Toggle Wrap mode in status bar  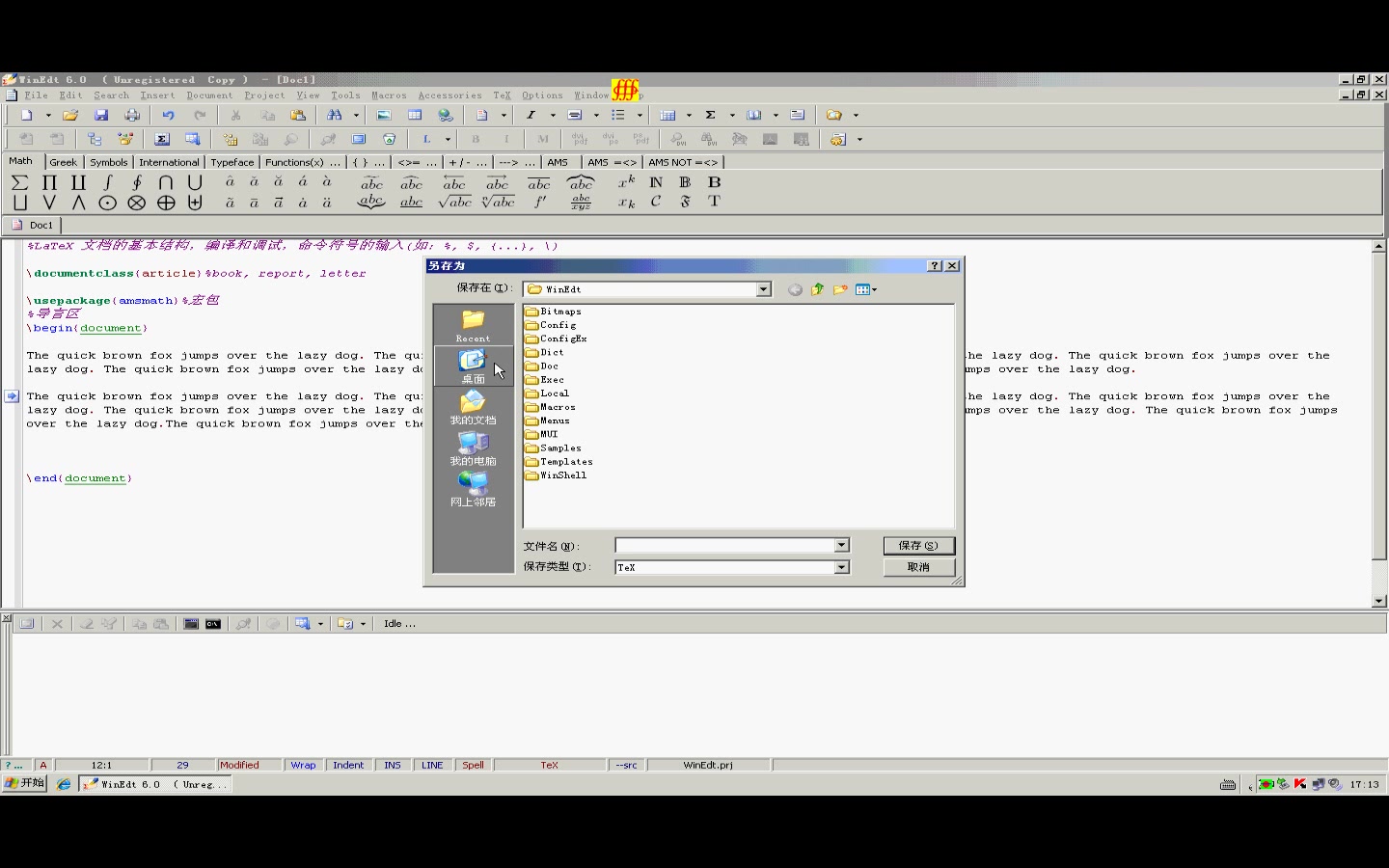(303, 765)
